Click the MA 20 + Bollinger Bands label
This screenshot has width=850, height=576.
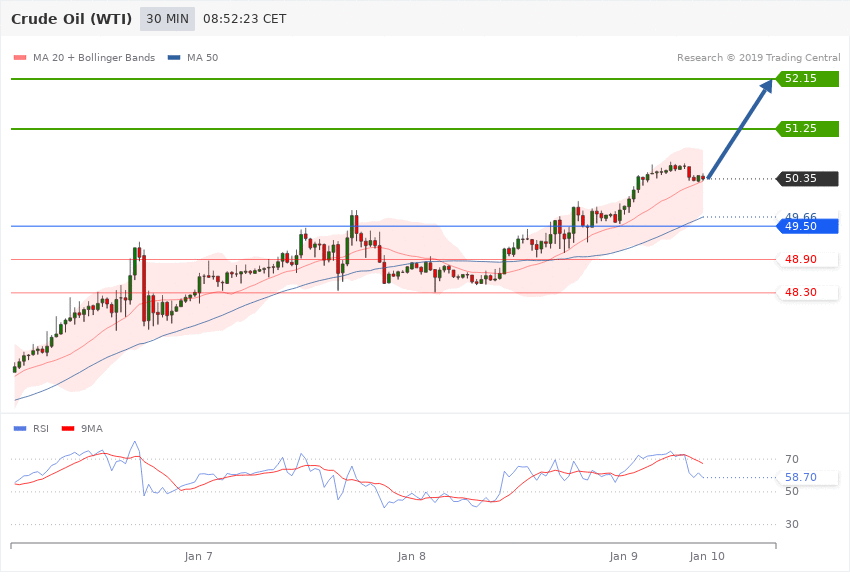94,57
